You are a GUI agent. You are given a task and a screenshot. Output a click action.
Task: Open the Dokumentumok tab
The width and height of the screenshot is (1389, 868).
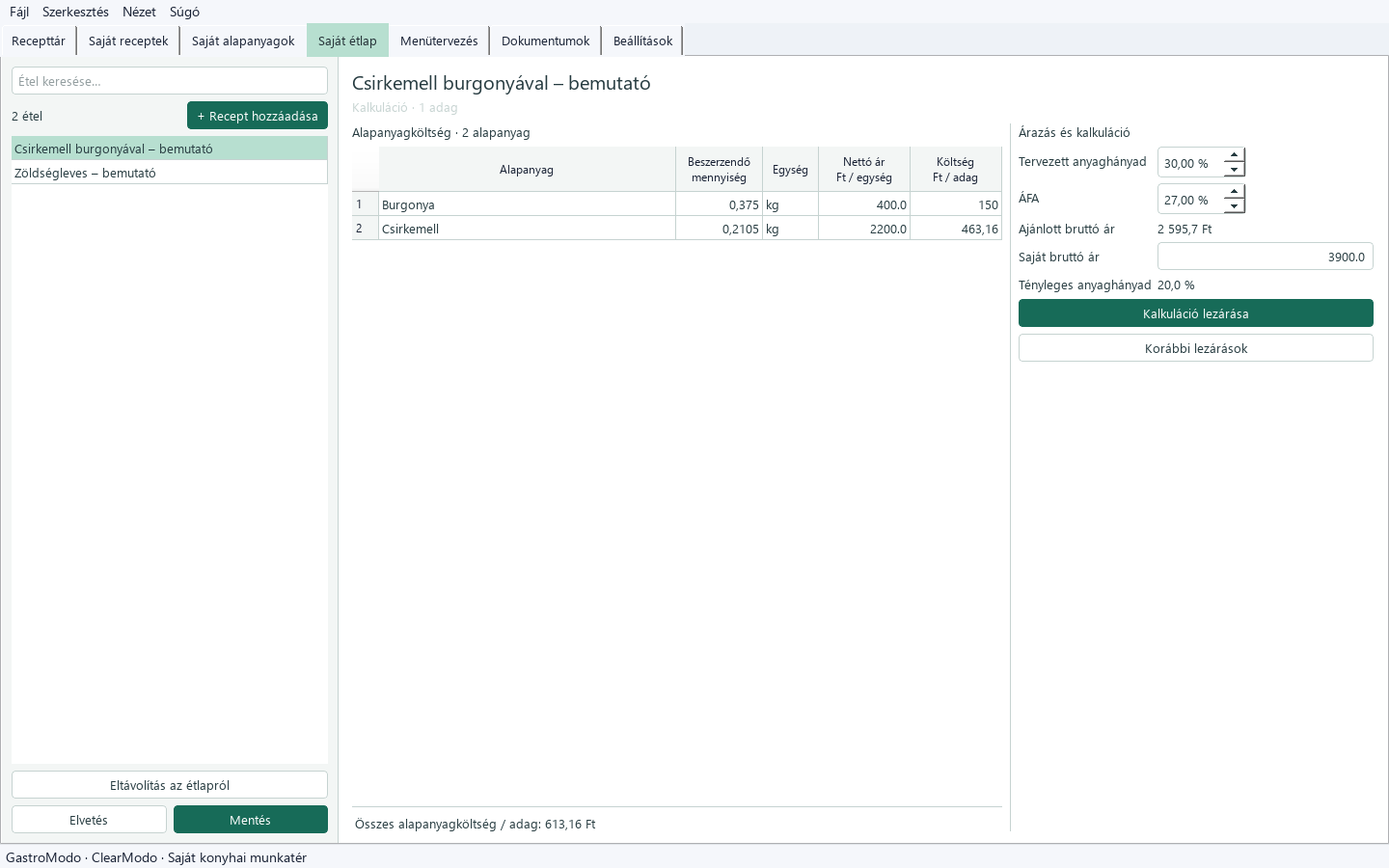pos(545,41)
